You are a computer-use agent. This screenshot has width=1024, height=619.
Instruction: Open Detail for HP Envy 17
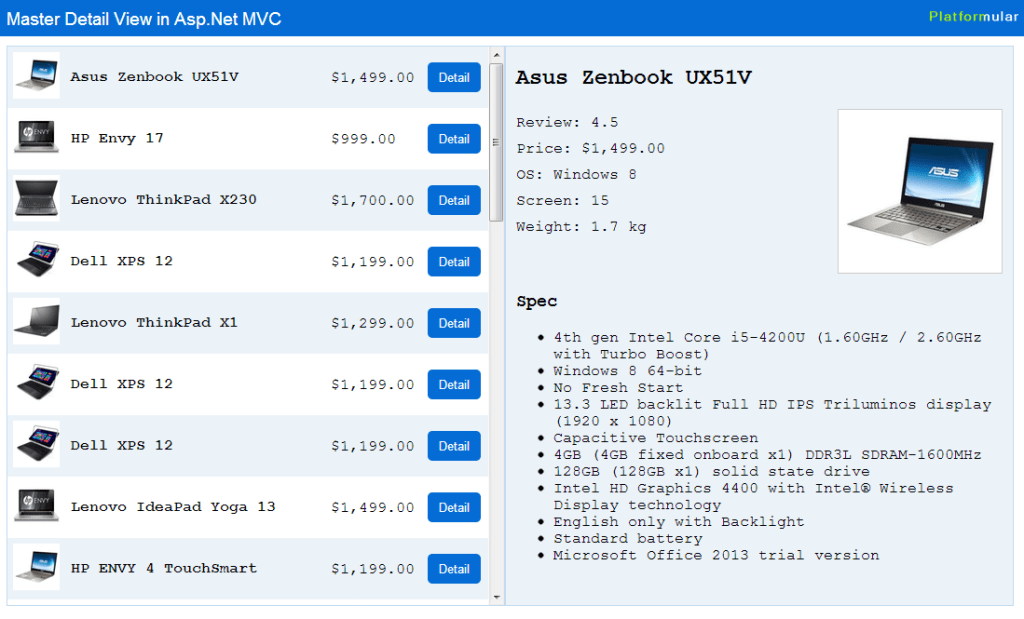454,138
